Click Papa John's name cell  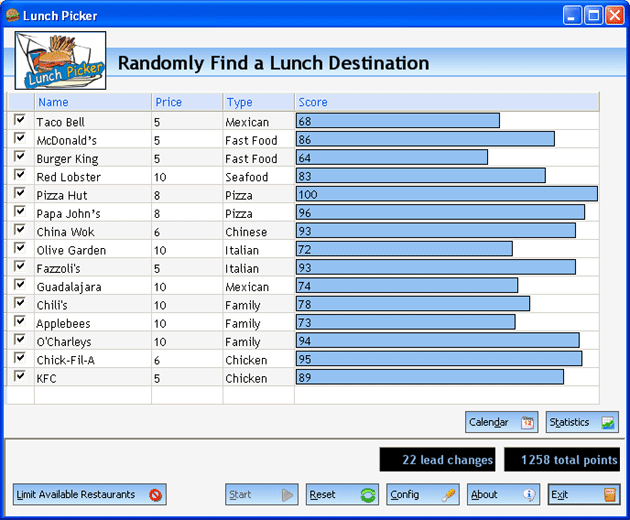coord(93,213)
